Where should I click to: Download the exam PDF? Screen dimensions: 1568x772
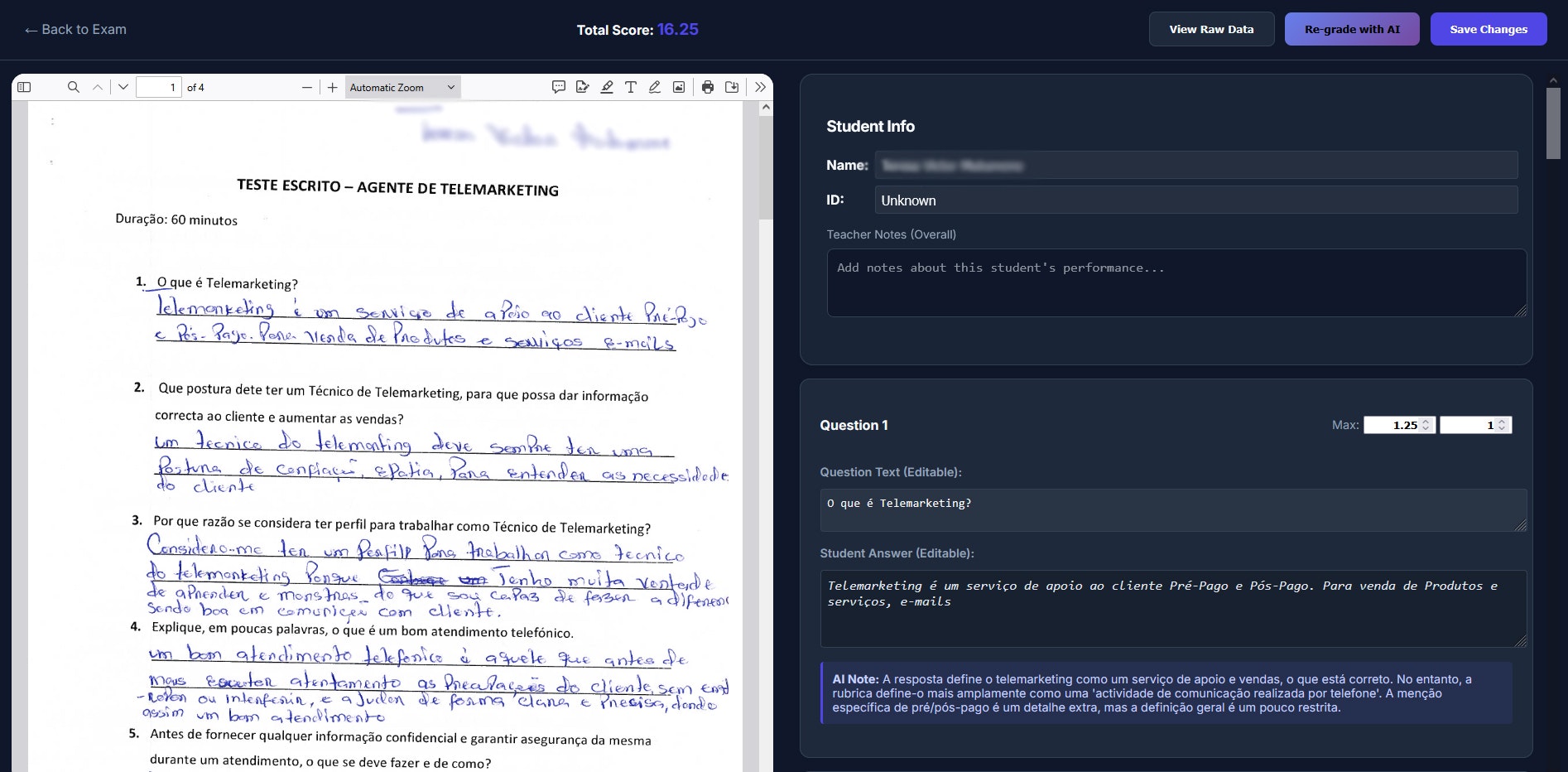(x=732, y=86)
